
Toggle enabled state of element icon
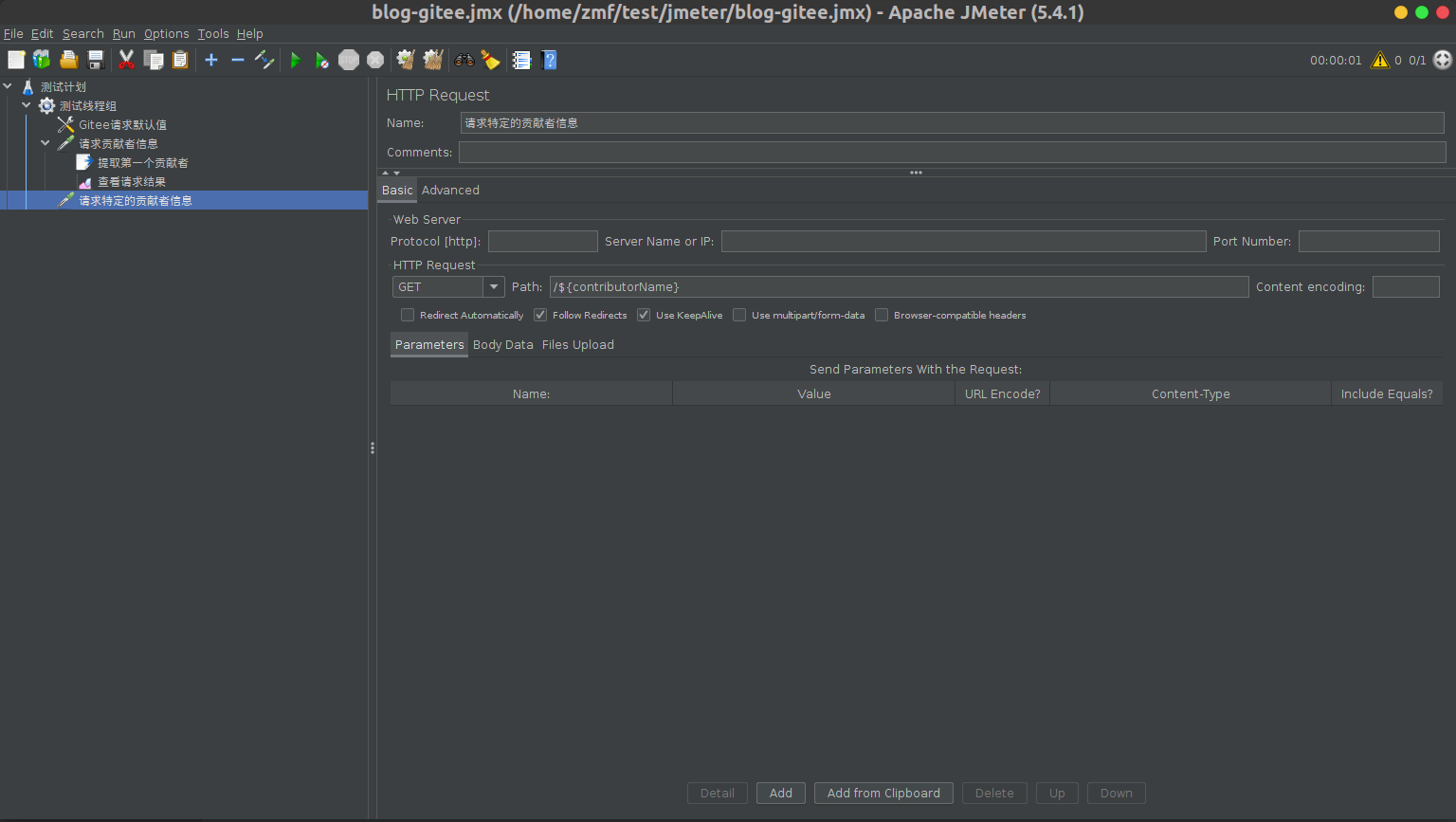(x=264, y=60)
